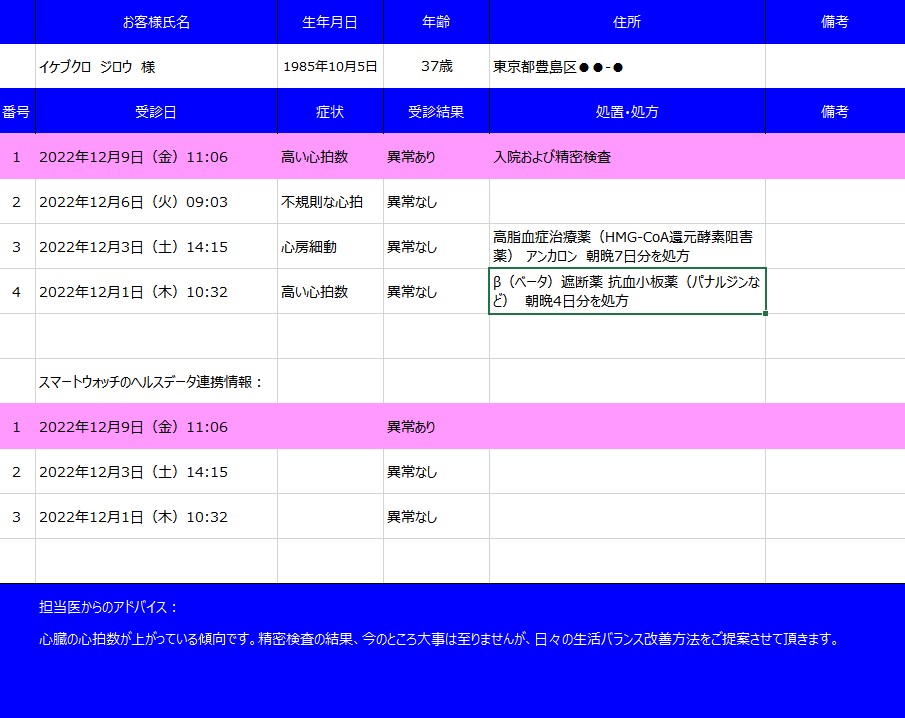Screen dimensions: 905x718
Task: Select the 高脂血症治療薬 prescription cell
Action: pyautogui.click(x=627, y=246)
